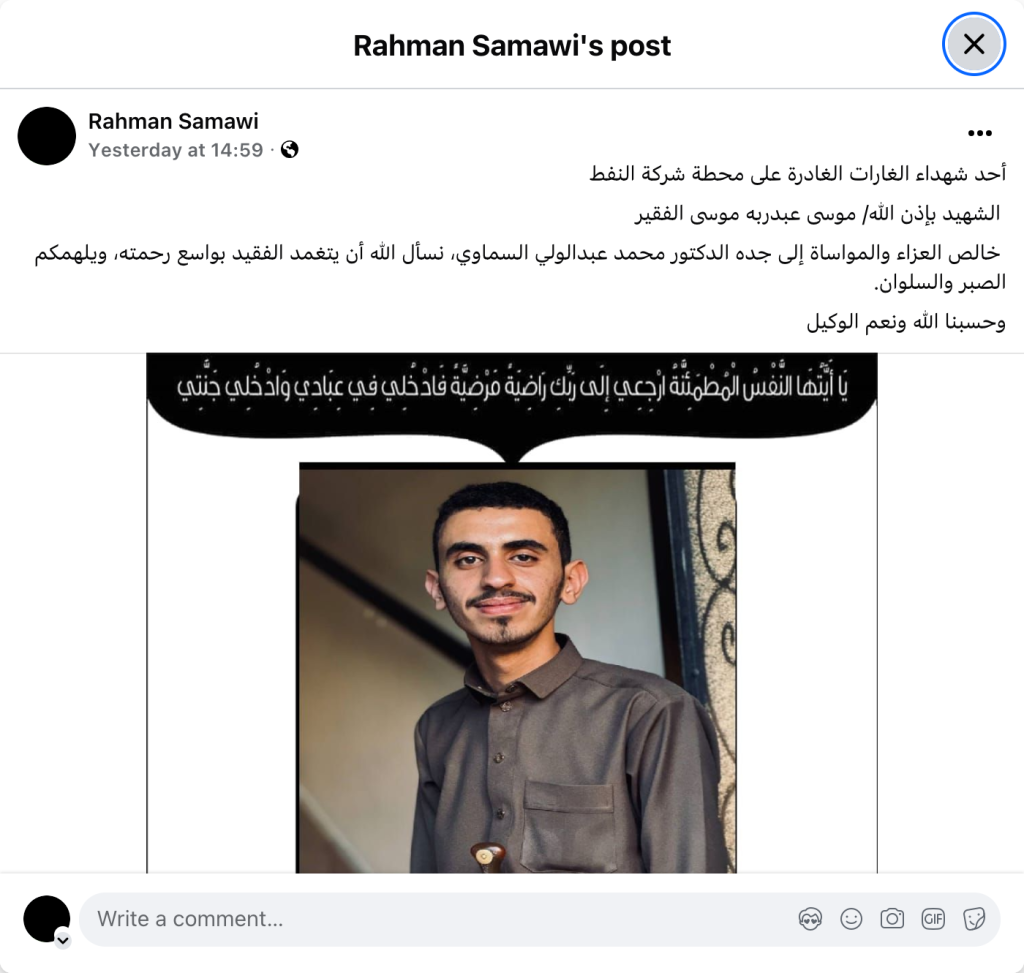Click the last Arabic line of the post
1024x973 pixels.
tap(906, 321)
